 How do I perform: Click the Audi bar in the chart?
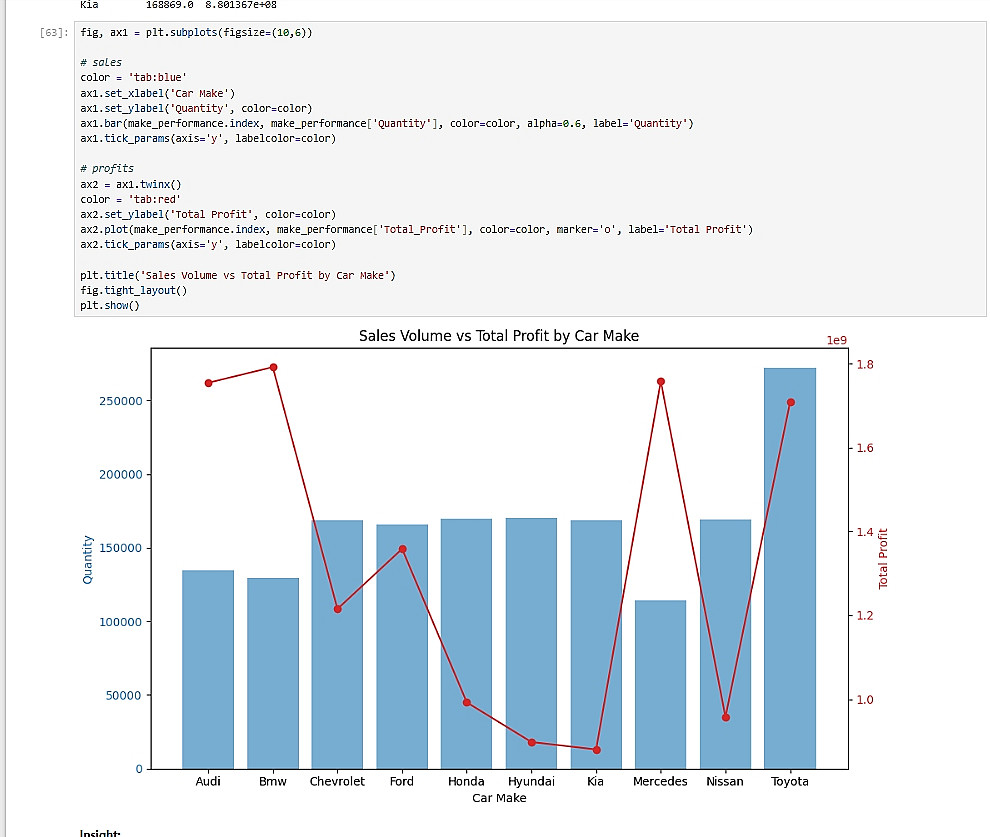(208, 670)
